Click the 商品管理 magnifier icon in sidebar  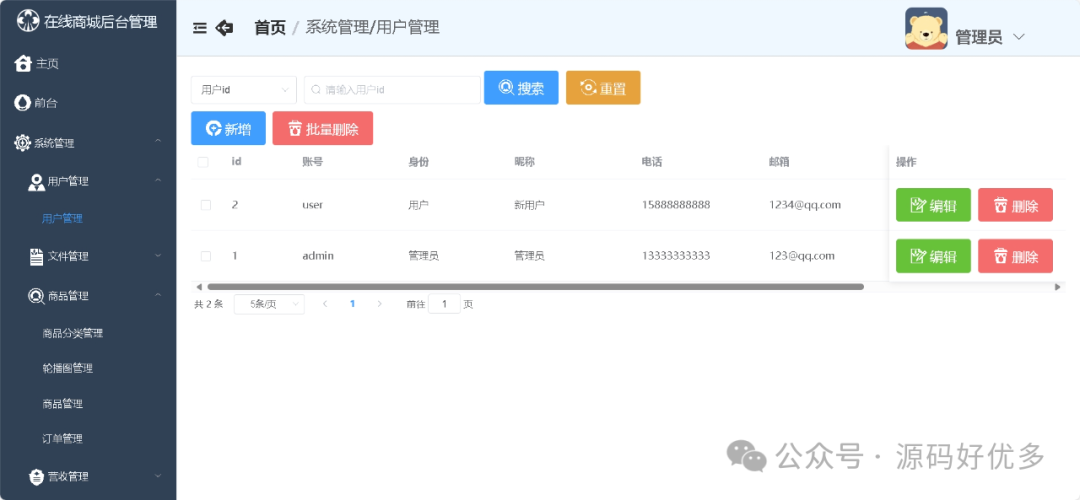pos(37,296)
